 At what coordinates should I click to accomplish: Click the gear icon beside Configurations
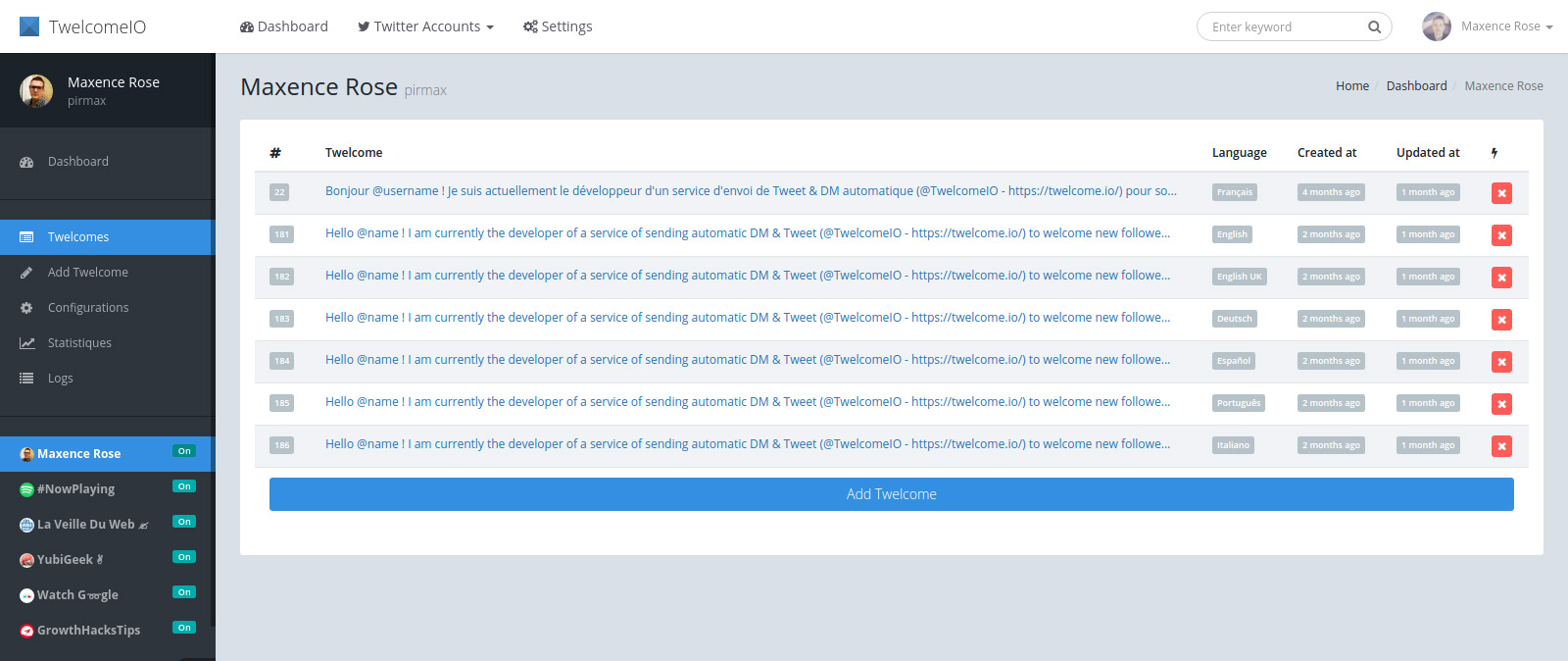tap(26, 308)
